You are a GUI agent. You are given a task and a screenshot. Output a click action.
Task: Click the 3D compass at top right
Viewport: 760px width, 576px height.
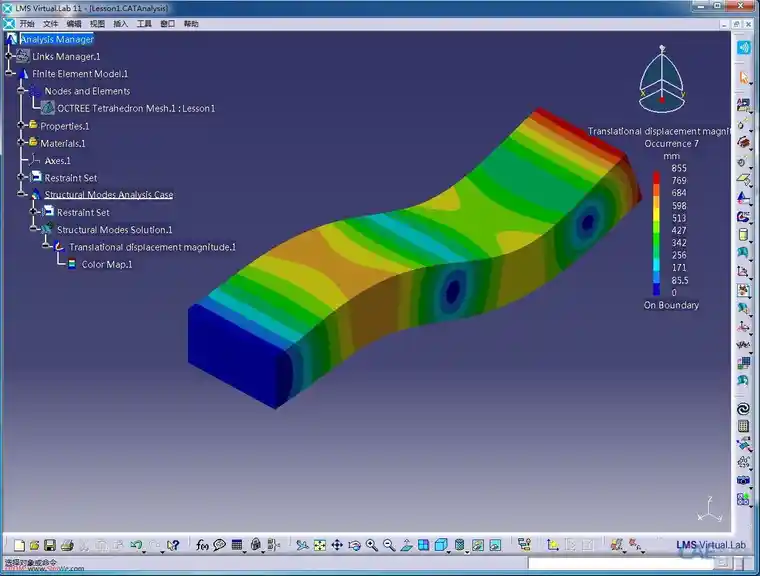tap(662, 80)
